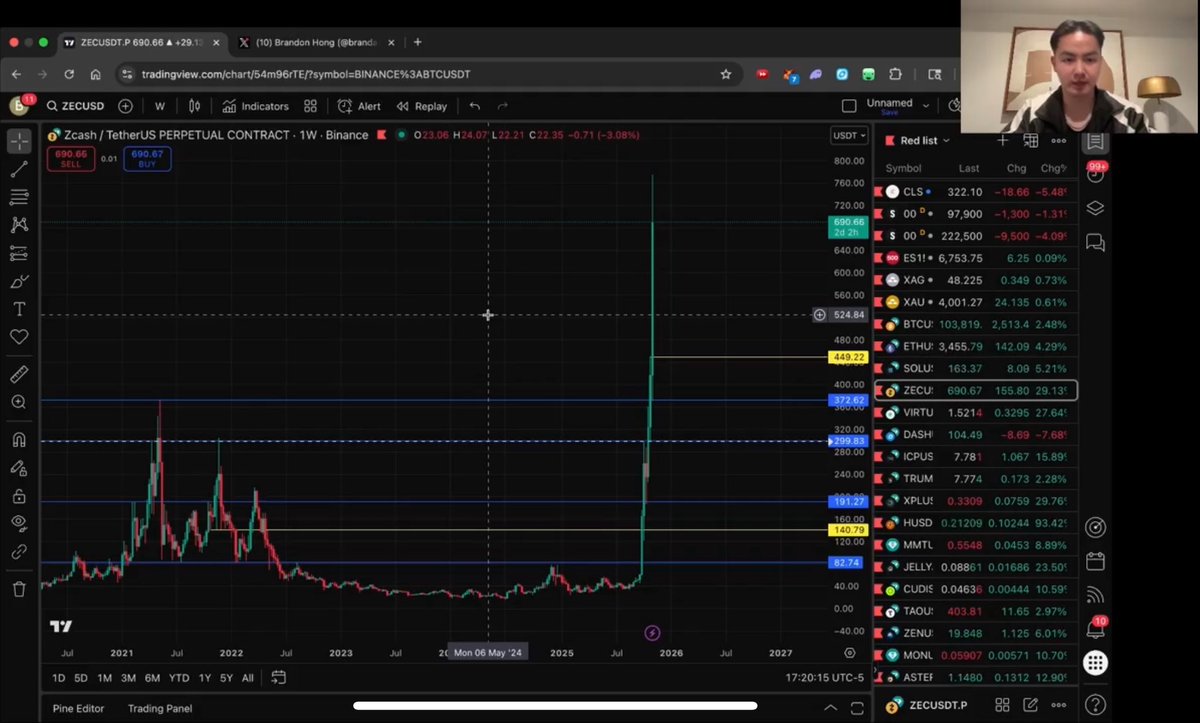This screenshot has height=723, width=1200.
Task: Create an Alert from toolbar
Action: coord(359,106)
